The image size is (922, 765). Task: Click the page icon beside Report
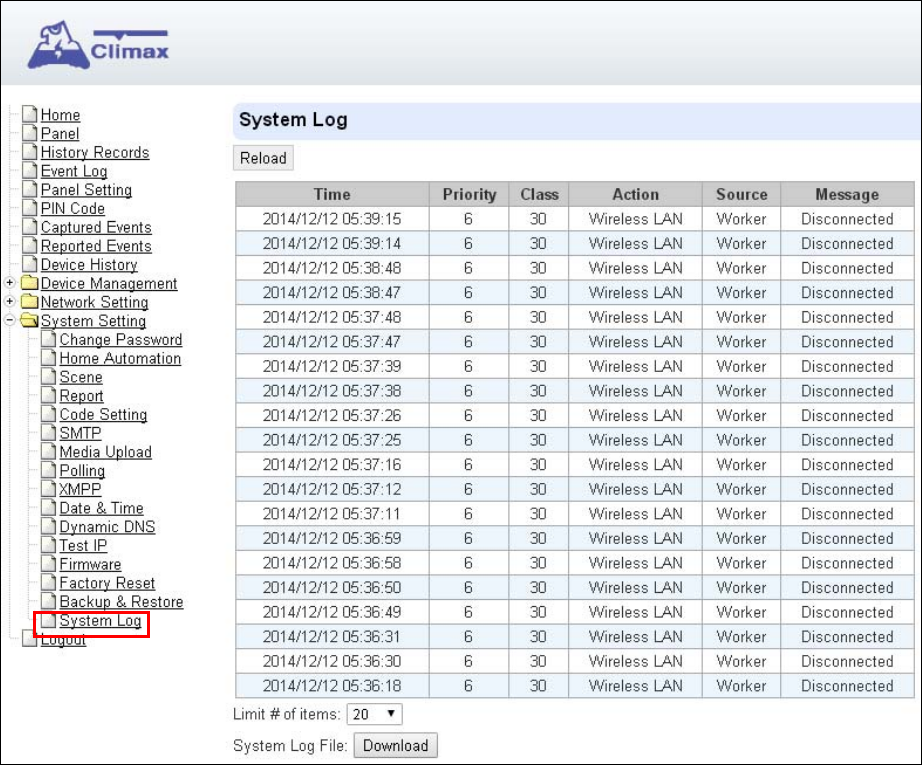[49, 396]
